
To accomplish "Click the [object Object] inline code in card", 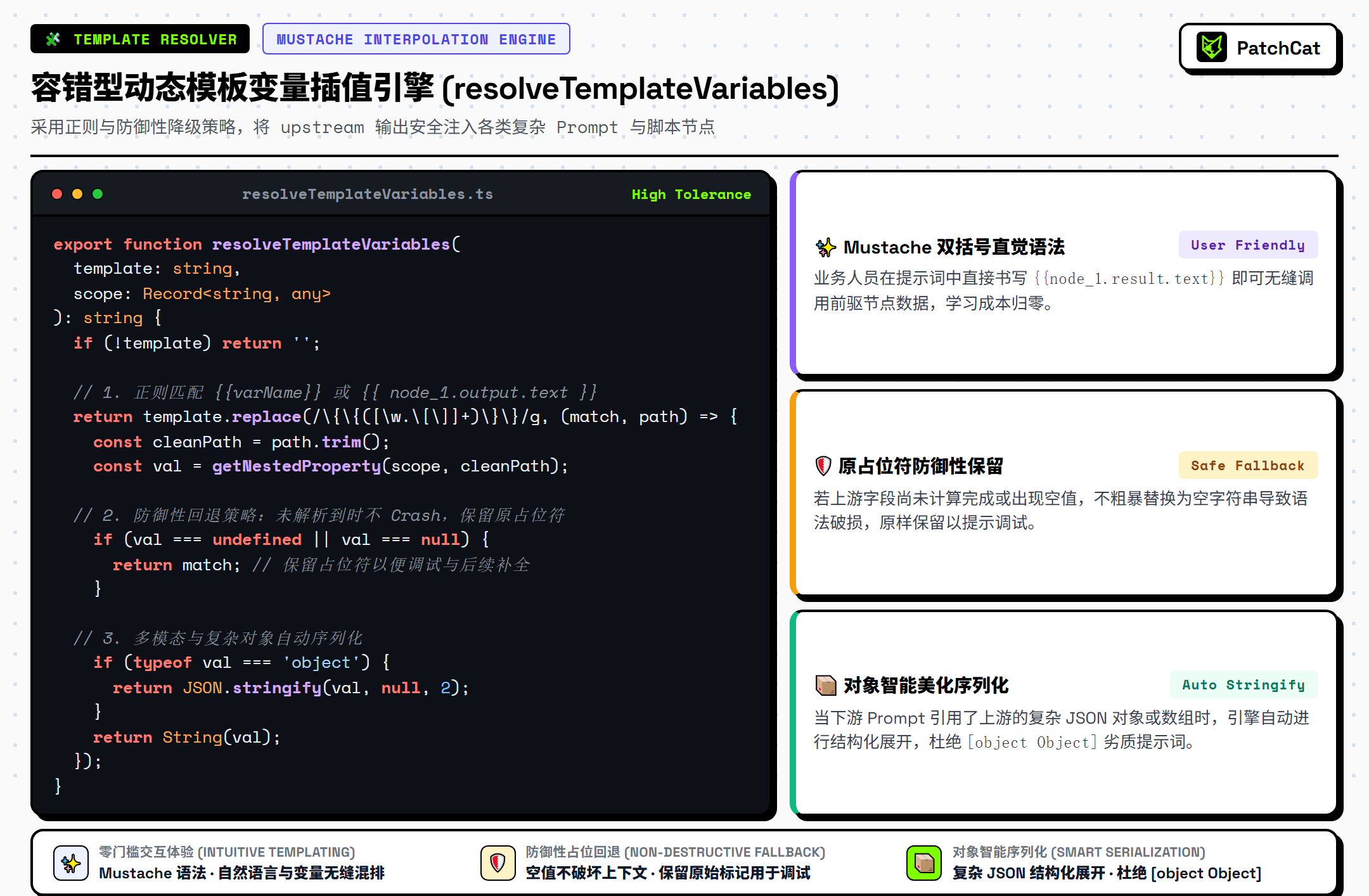I will click(x=1032, y=742).
